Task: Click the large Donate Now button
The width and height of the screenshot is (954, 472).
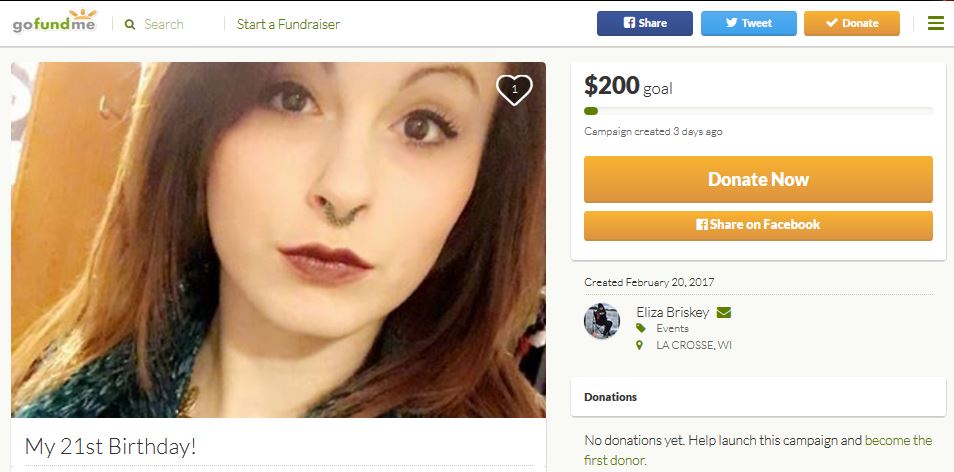Action: coord(758,179)
